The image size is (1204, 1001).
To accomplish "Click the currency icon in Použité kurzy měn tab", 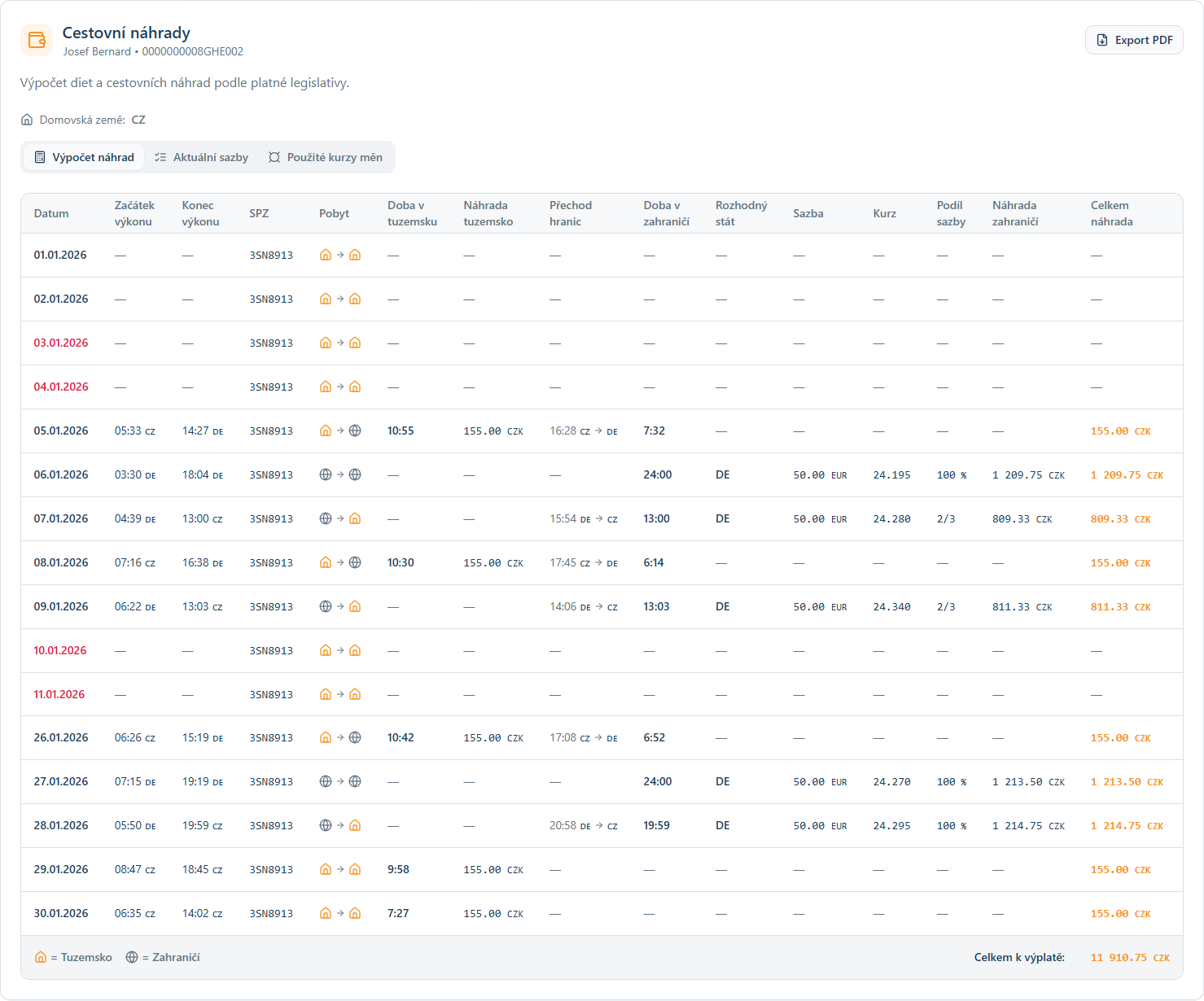I will pos(274,157).
